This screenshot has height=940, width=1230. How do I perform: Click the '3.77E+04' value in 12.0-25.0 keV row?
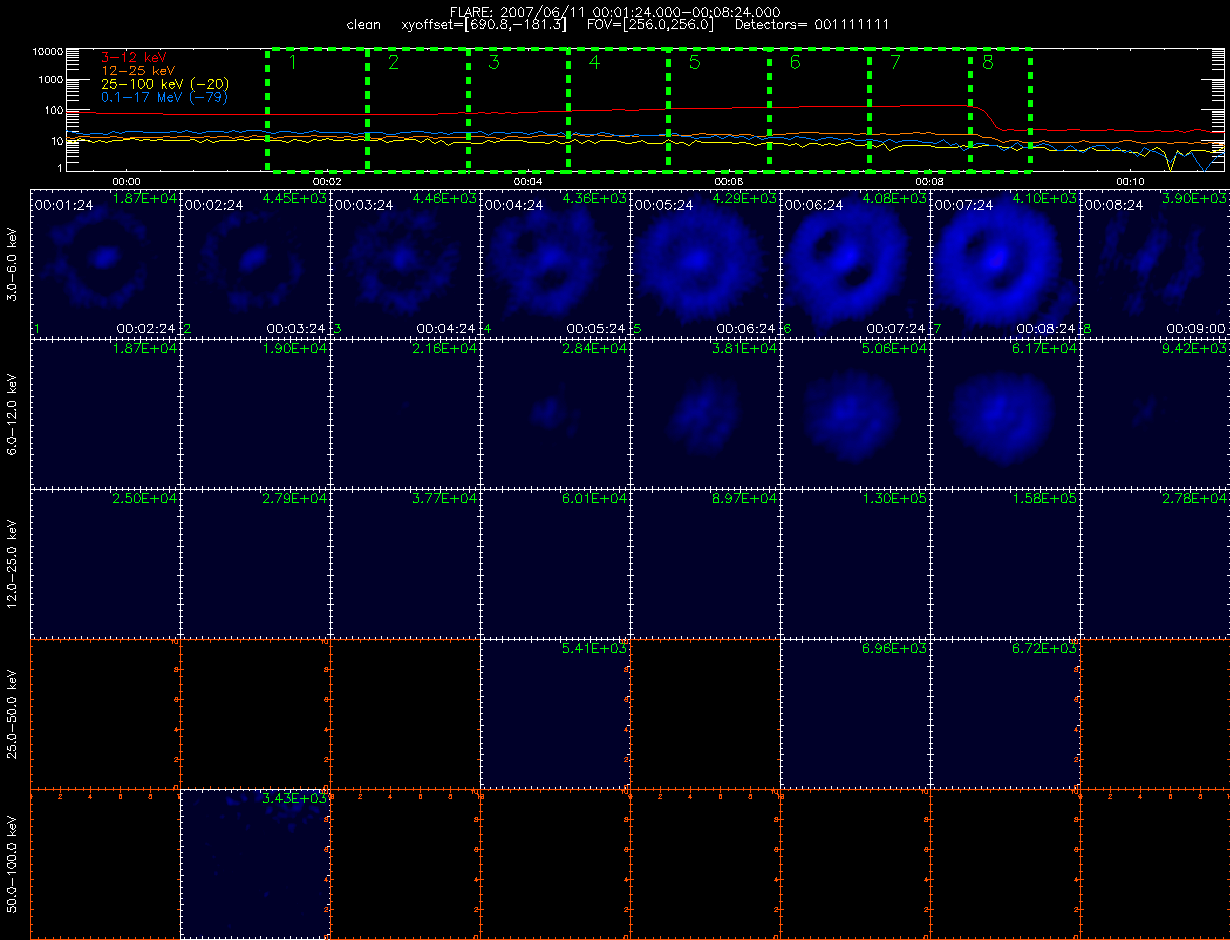[x=446, y=498]
